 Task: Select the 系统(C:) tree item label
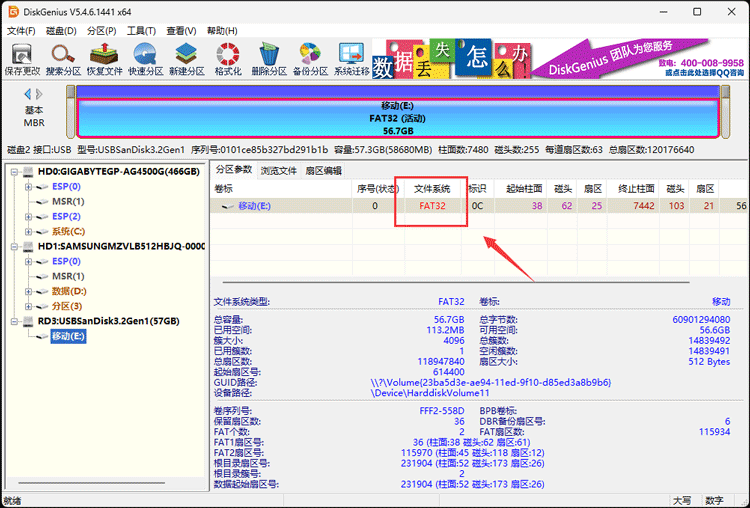(x=68, y=232)
